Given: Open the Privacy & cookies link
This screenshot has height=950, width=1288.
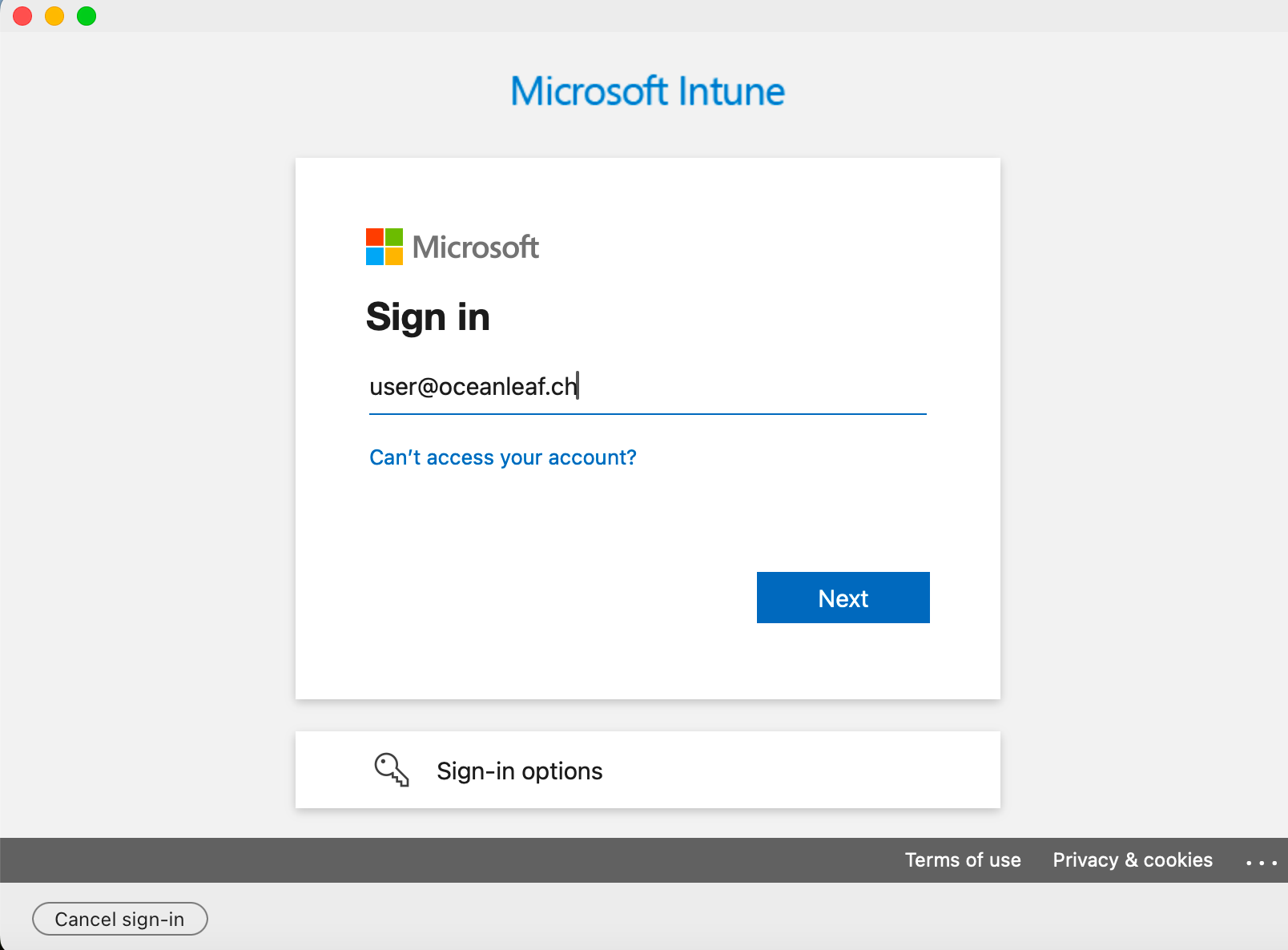Looking at the screenshot, I should [x=1133, y=860].
